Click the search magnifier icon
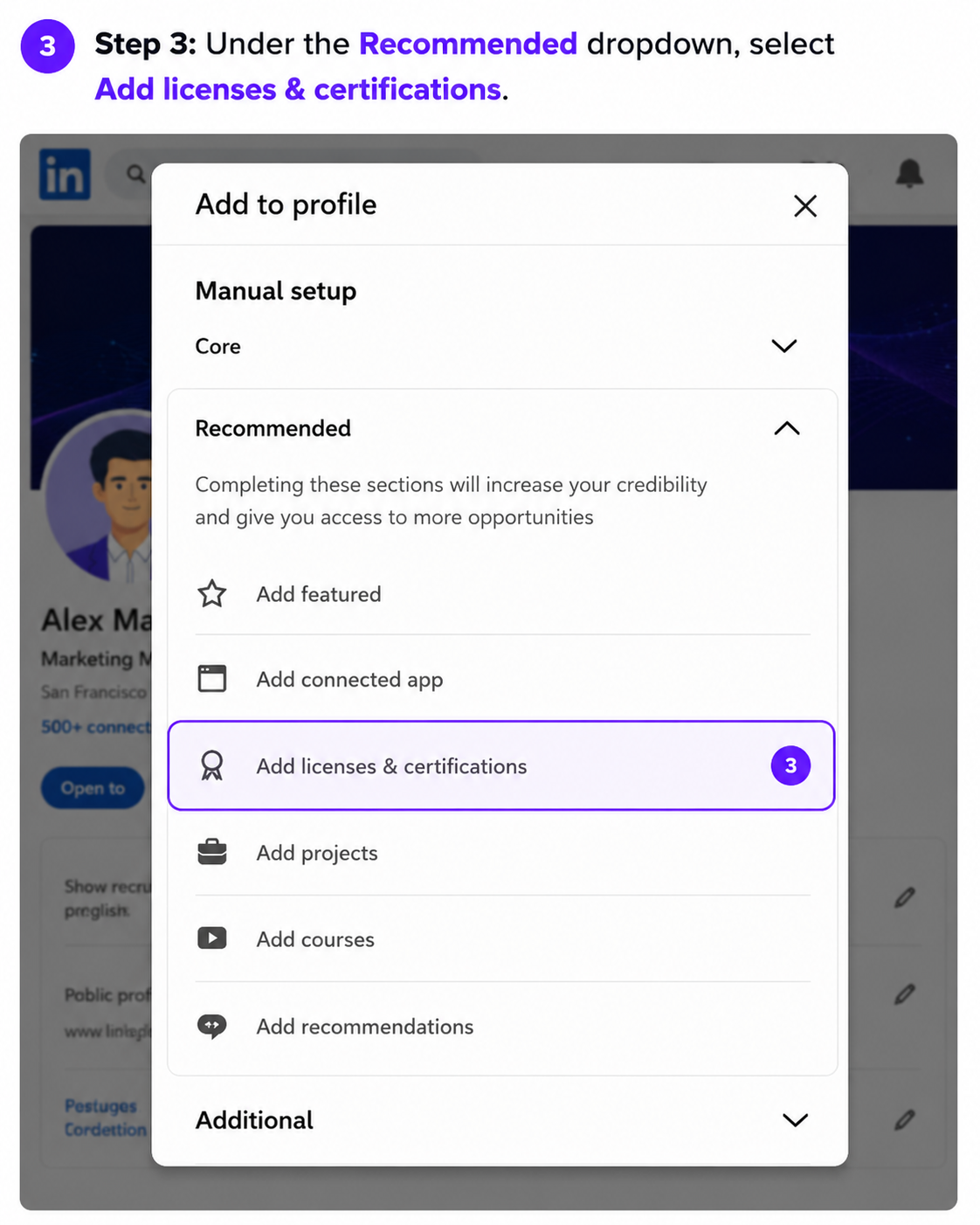This screenshot has height=1225, width=980. pos(135,174)
